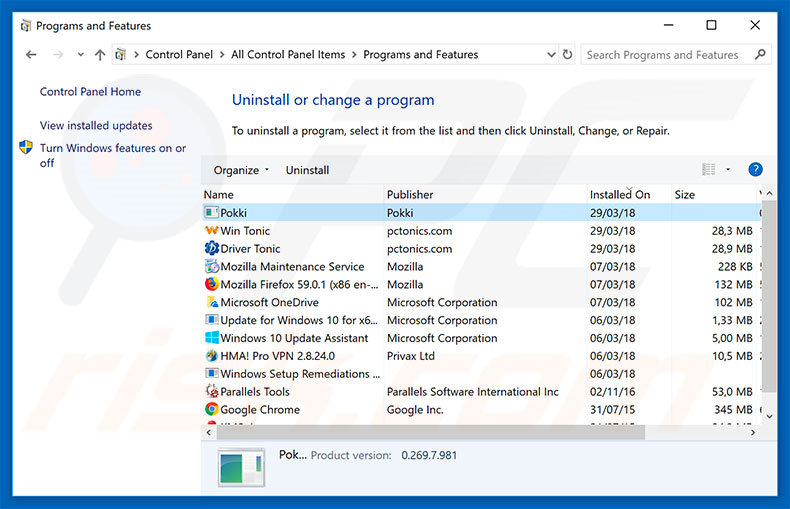This screenshot has width=790, height=509.
Task: Select the Google Chrome name
Action: tap(260, 410)
